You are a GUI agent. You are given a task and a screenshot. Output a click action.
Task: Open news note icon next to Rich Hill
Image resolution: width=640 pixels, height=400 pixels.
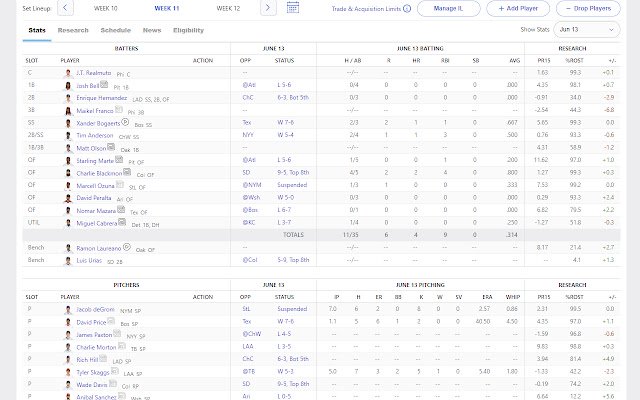point(103,359)
